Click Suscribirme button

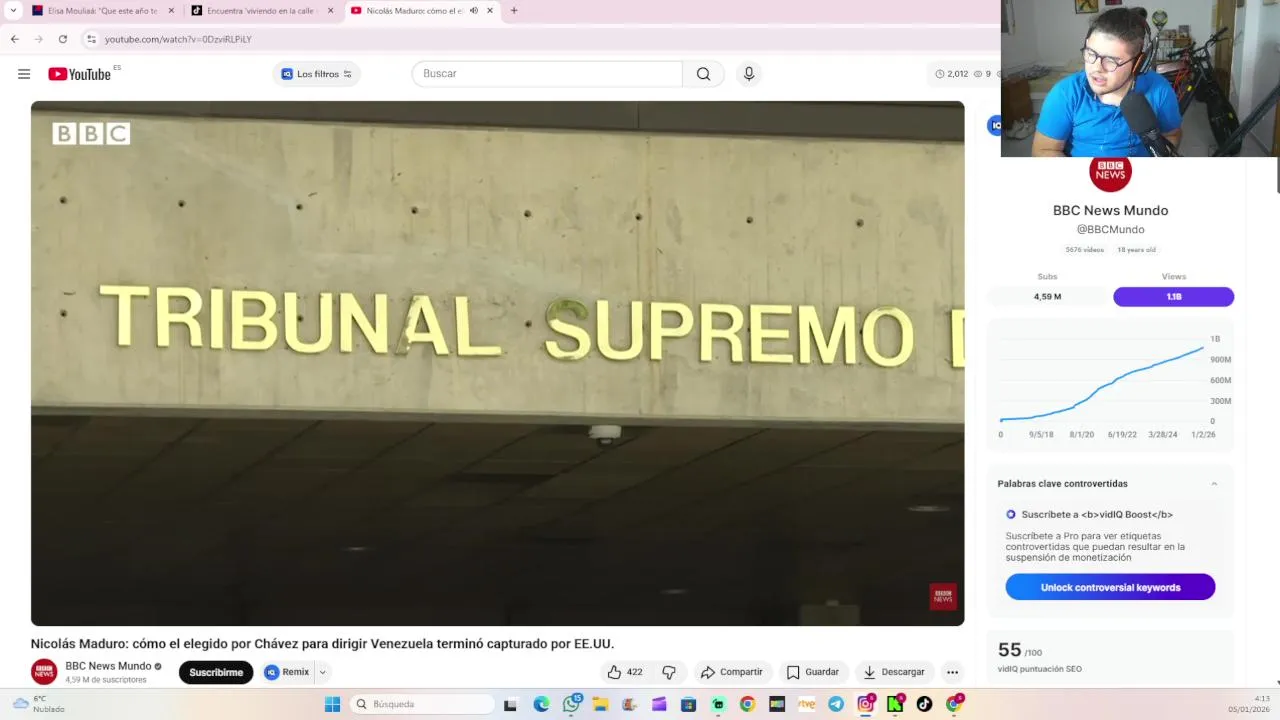coord(216,672)
